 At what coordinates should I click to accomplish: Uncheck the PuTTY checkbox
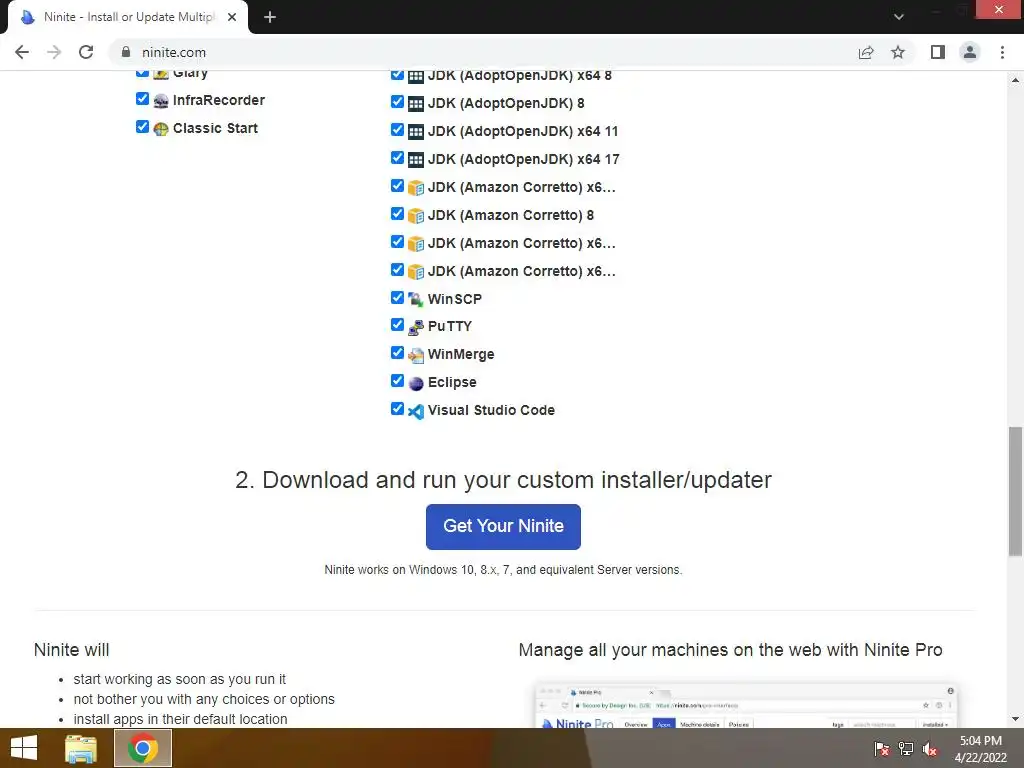pyautogui.click(x=397, y=325)
